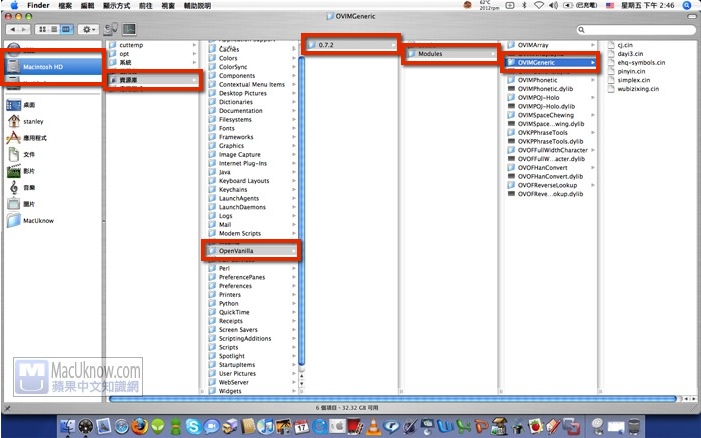Click the Safari icon in the Dock
The width and height of the screenshot is (701, 438).
122,427
